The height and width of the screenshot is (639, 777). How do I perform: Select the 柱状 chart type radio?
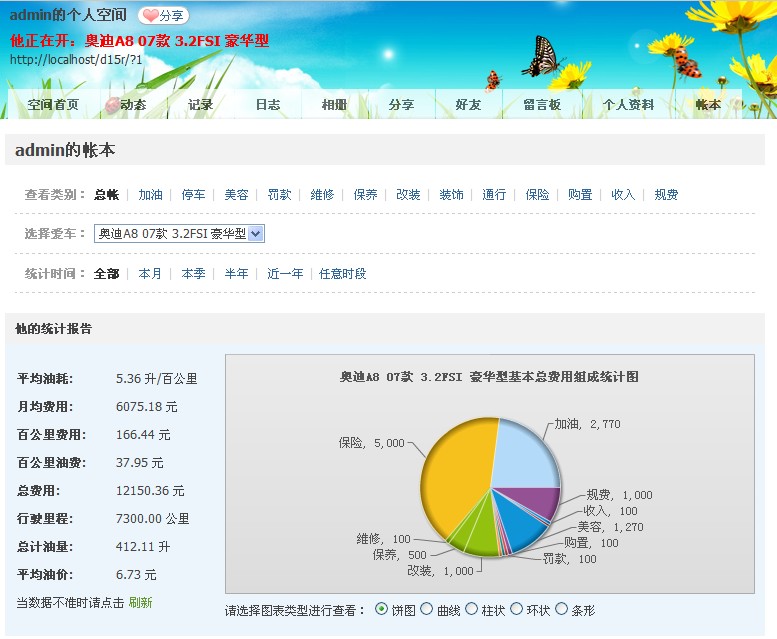coord(471,609)
